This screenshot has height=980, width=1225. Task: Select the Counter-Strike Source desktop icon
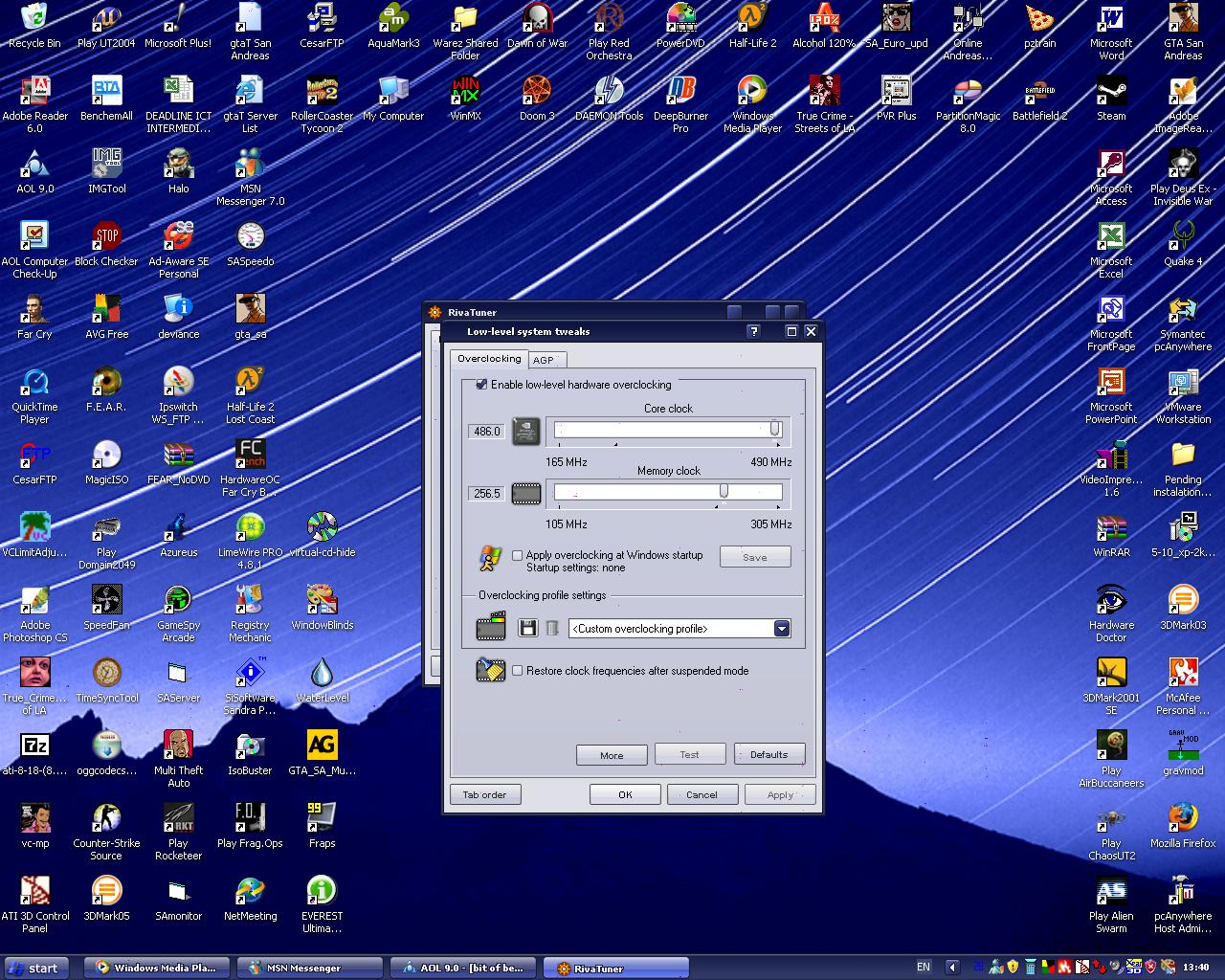pos(106,832)
